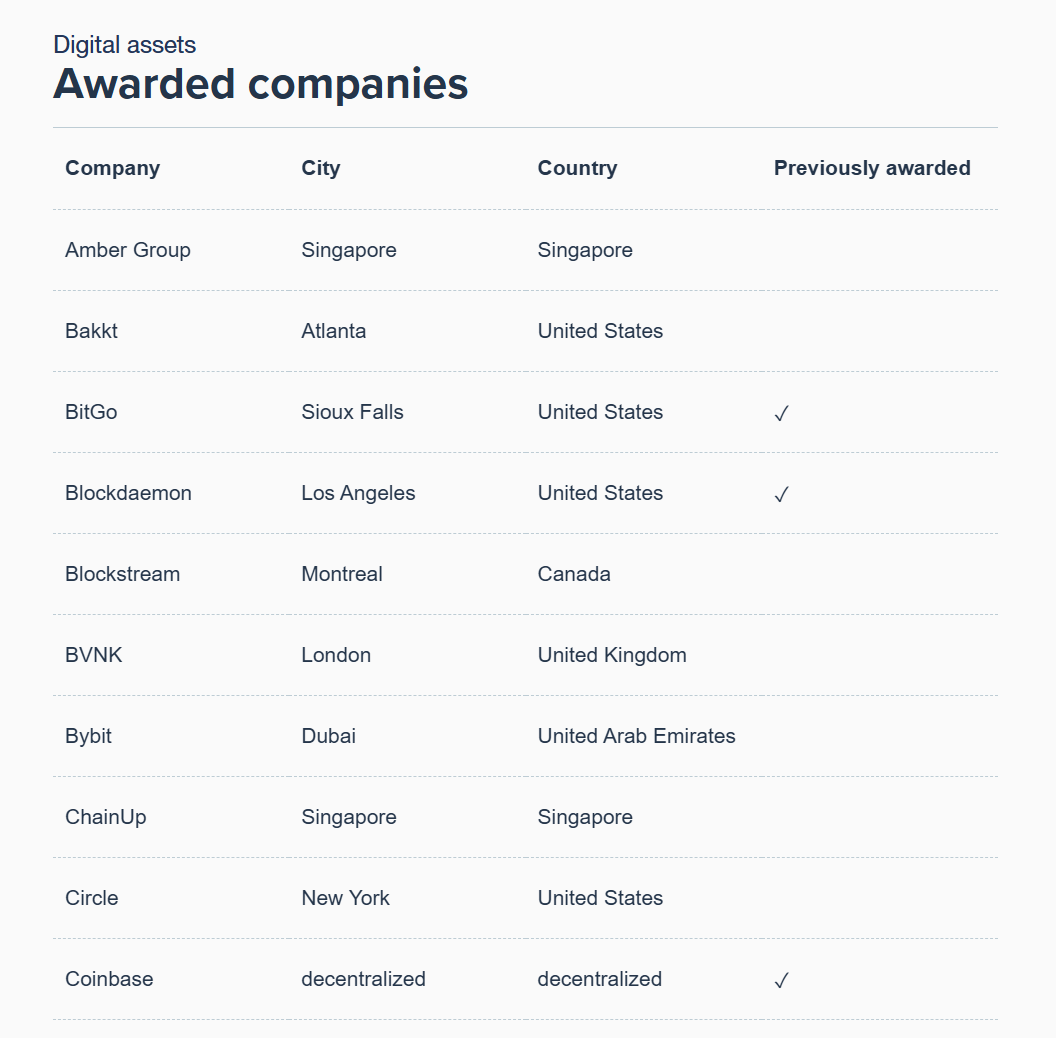
Task: Click the Blockstream company name
Action: pyautogui.click(x=123, y=574)
